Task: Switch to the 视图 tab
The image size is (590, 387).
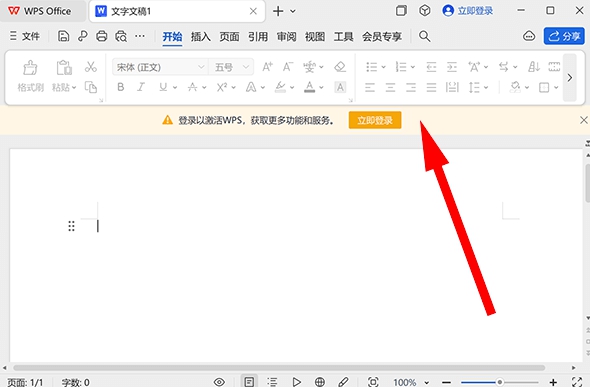Action: [x=315, y=36]
